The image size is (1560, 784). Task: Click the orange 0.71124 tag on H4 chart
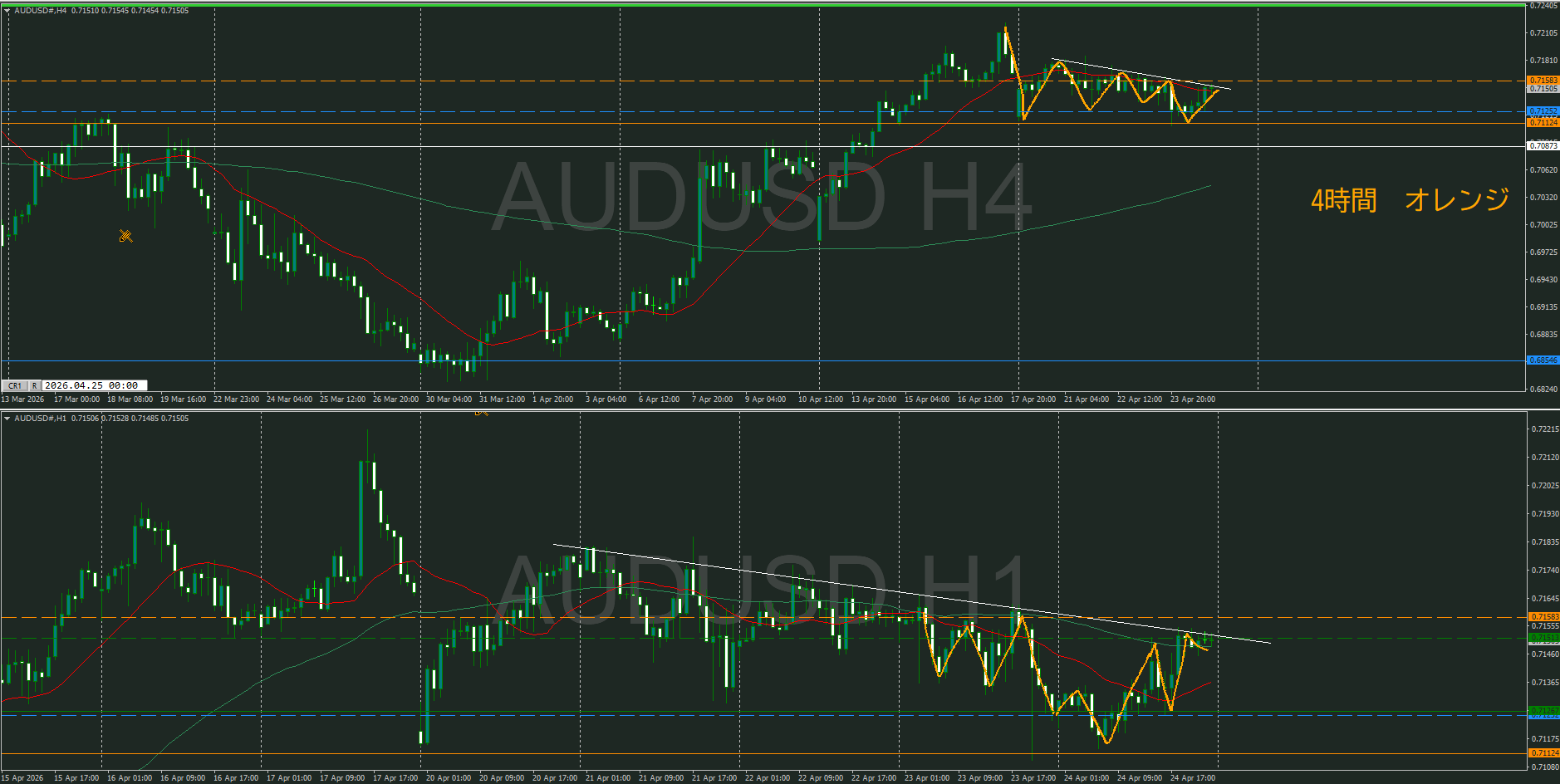(x=1543, y=123)
